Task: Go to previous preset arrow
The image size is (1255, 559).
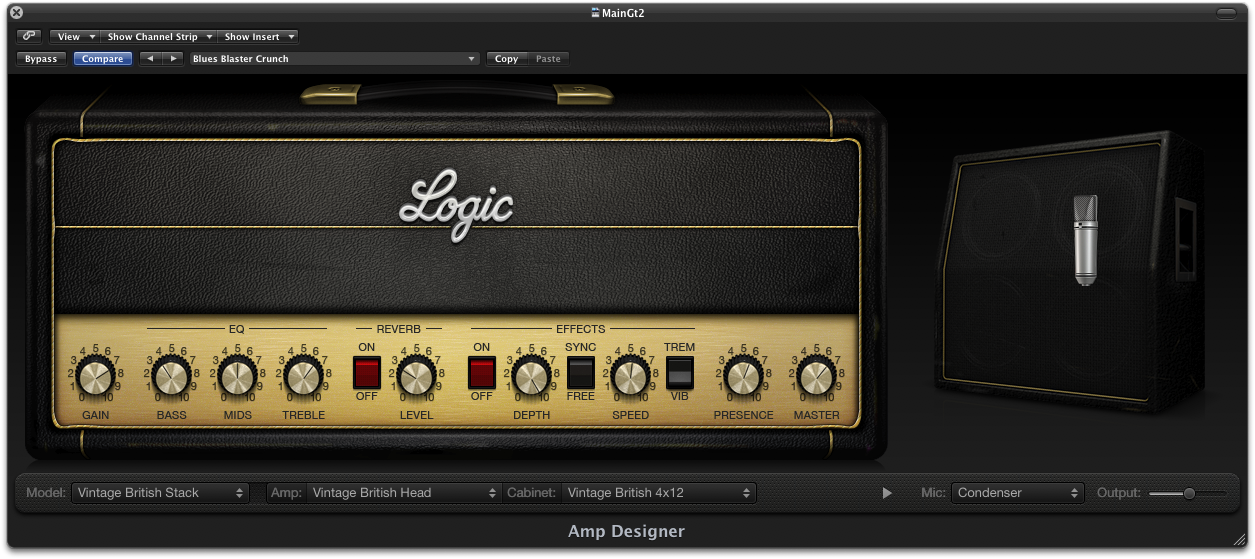Action: coord(150,59)
